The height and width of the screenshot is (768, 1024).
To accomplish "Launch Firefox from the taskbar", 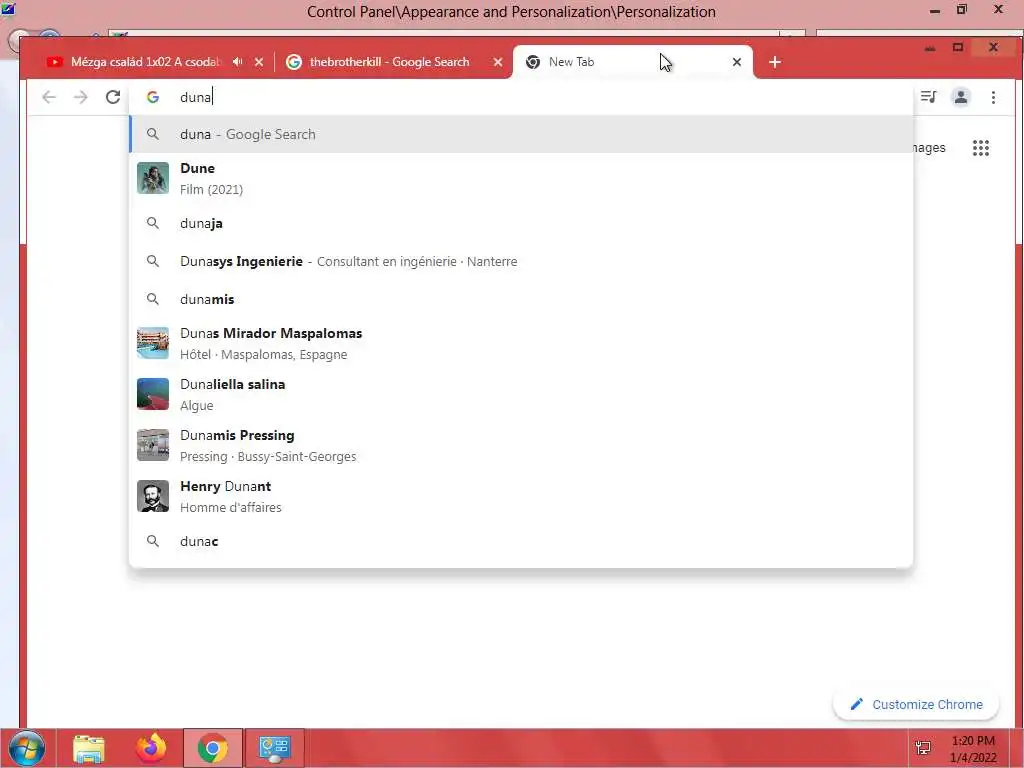I will click(151, 748).
